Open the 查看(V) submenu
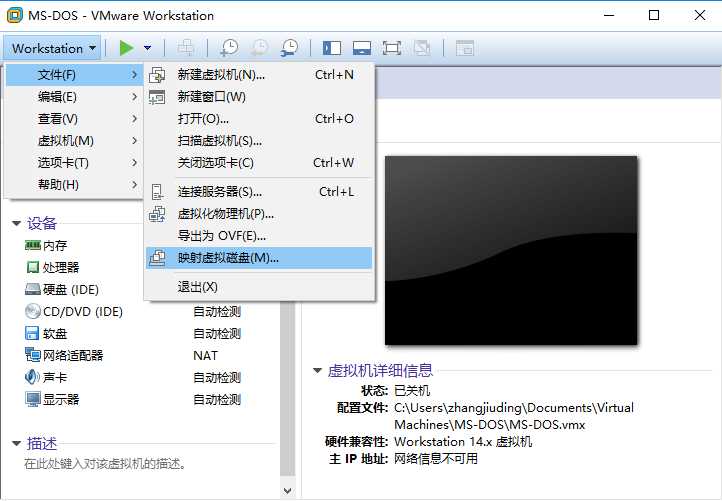This screenshot has height=501, width=722. pyautogui.click(x=74, y=119)
